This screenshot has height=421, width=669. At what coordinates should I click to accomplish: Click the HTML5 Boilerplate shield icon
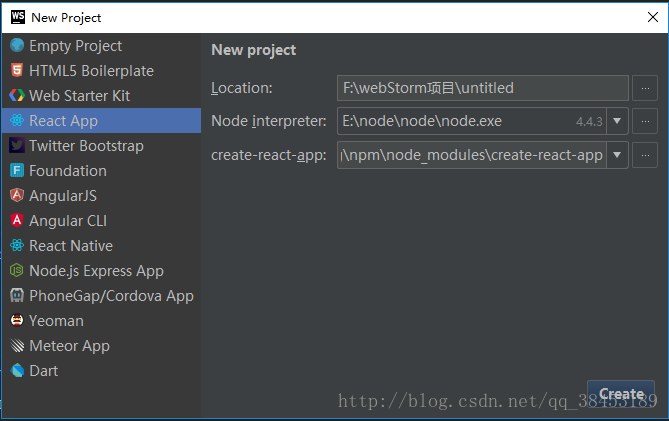coord(17,70)
